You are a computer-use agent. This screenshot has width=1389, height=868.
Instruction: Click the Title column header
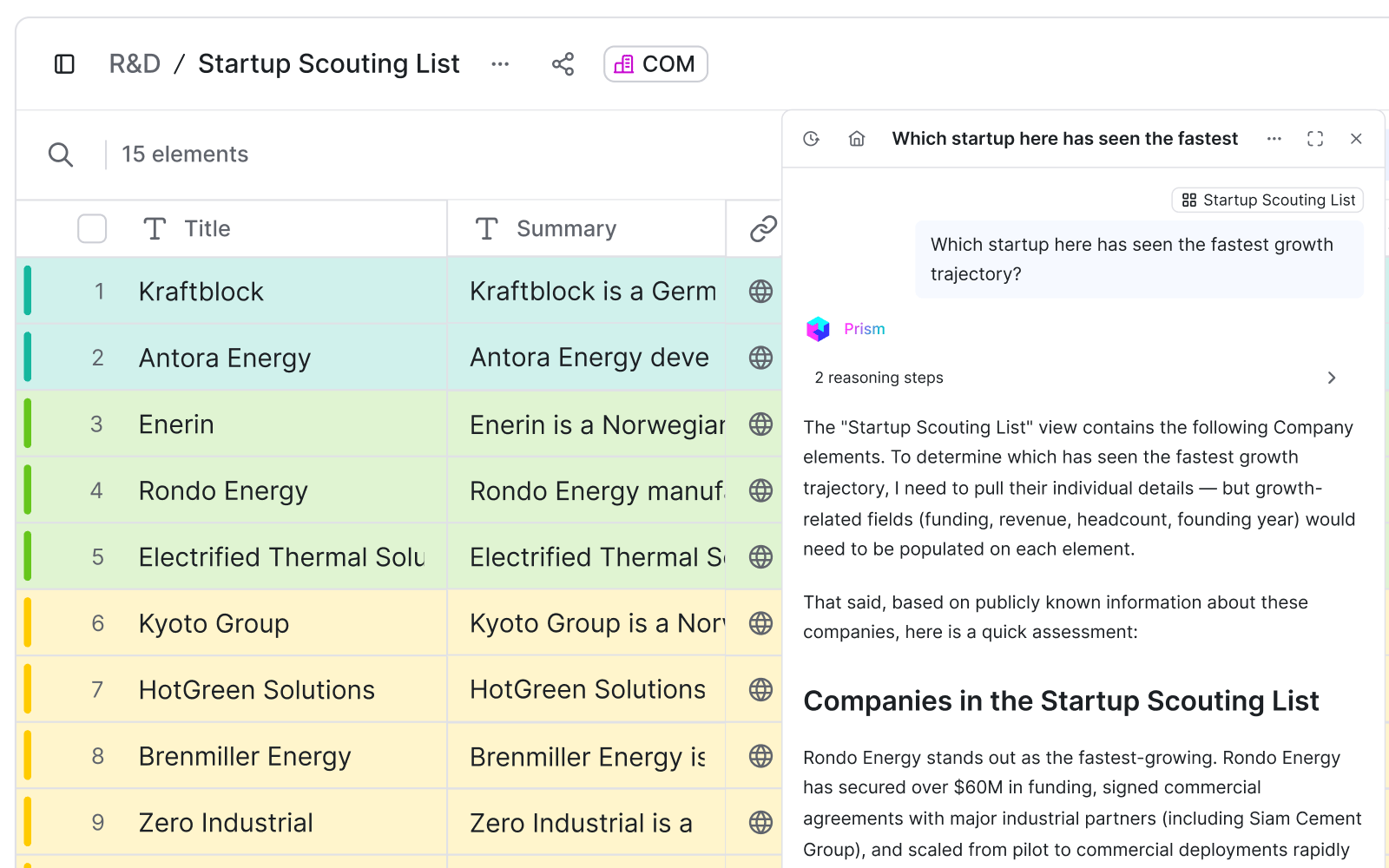coord(207,228)
